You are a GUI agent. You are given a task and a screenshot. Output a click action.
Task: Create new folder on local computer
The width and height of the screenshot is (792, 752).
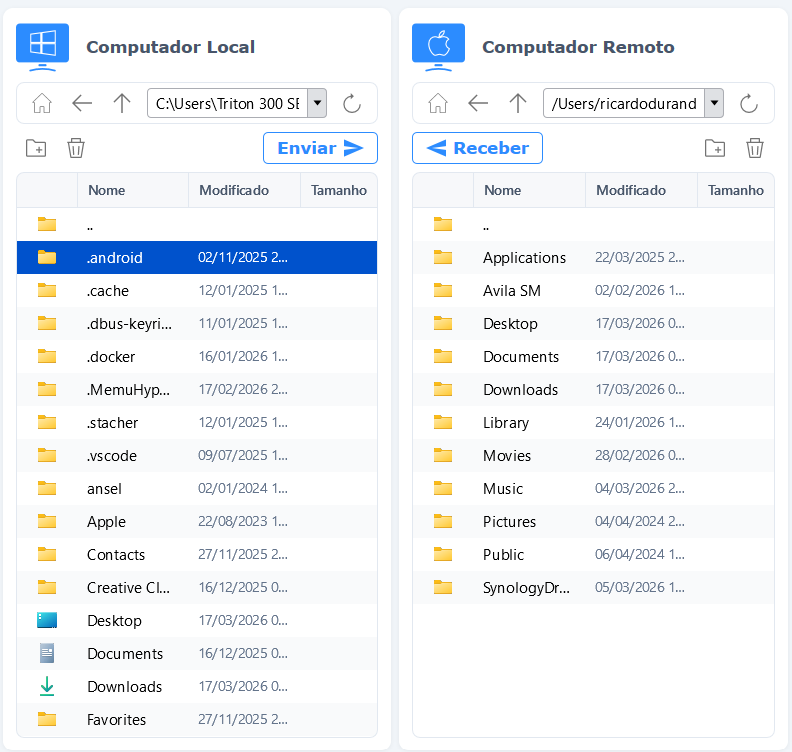[36, 148]
